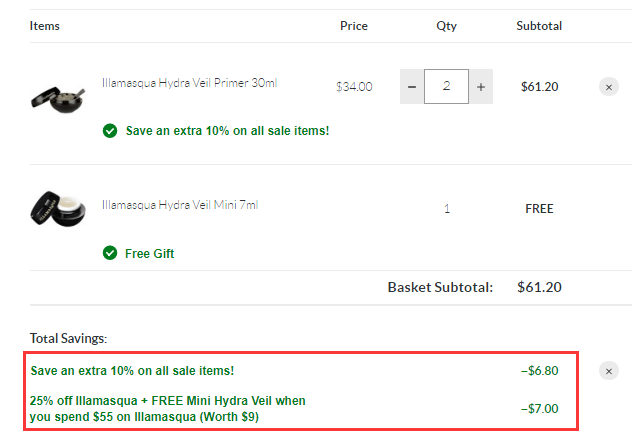633x441 pixels.
Task: Click the green checkmark beside Free Gift
Action: 110,253
